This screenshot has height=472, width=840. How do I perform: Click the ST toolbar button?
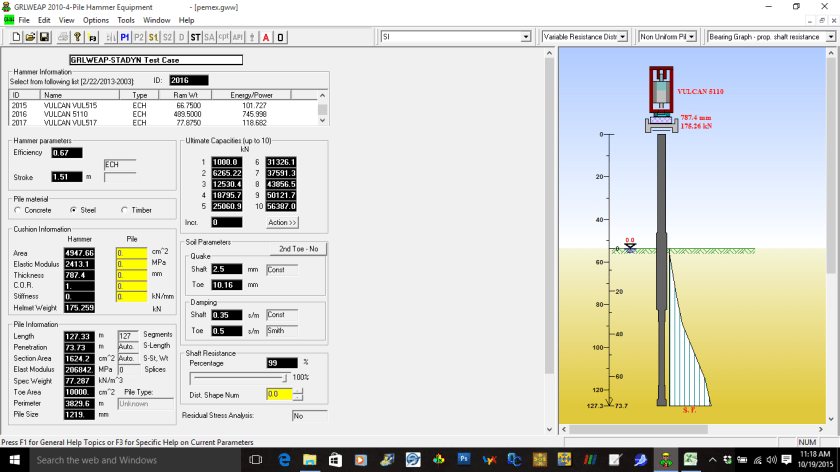point(196,37)
